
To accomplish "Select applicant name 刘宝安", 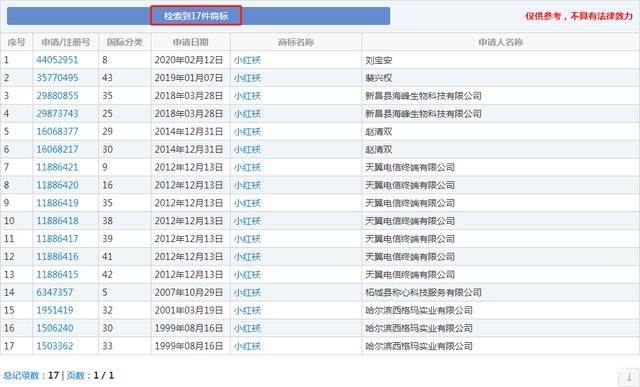I will point(379,60).
